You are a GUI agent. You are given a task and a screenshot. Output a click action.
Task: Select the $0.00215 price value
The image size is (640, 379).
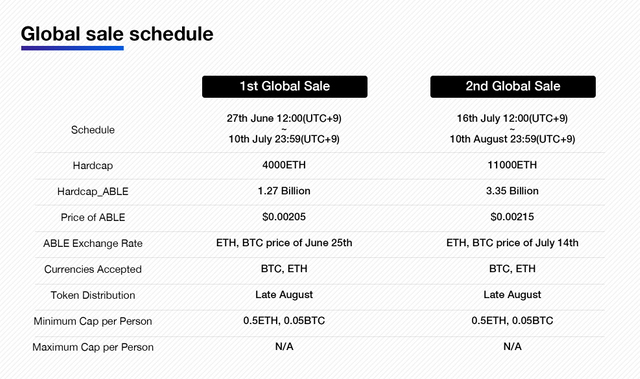(x=512, y=217)
